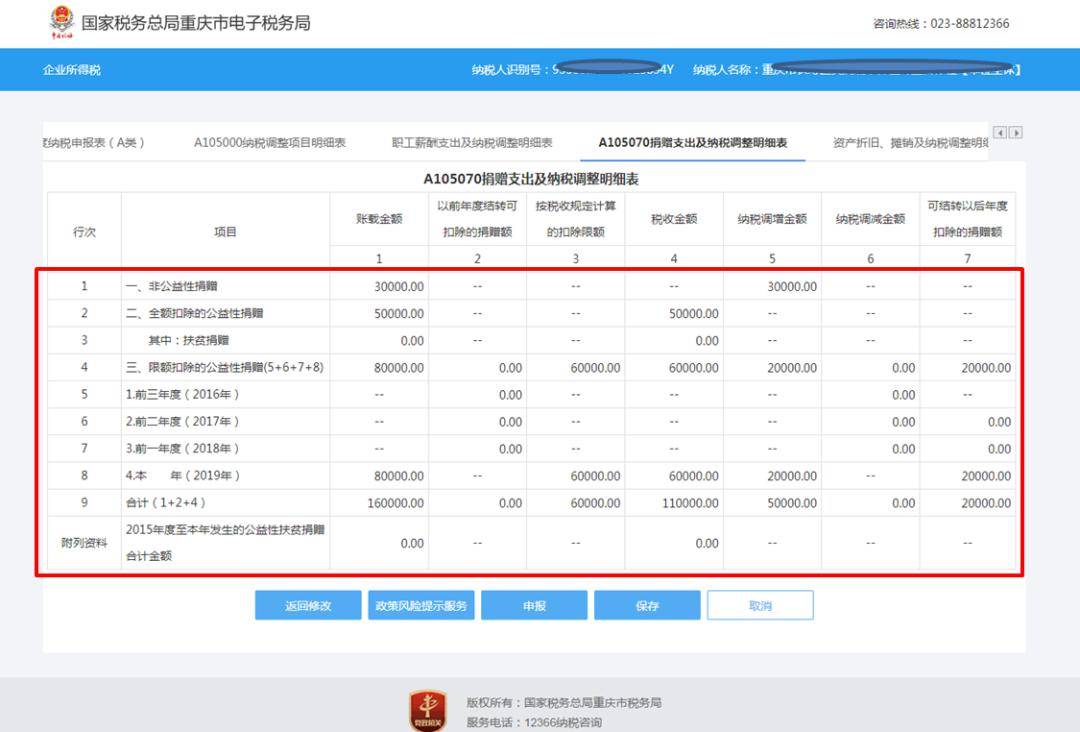Select the A105070捐赠支出及纳税调整明细表 tab

692,143
